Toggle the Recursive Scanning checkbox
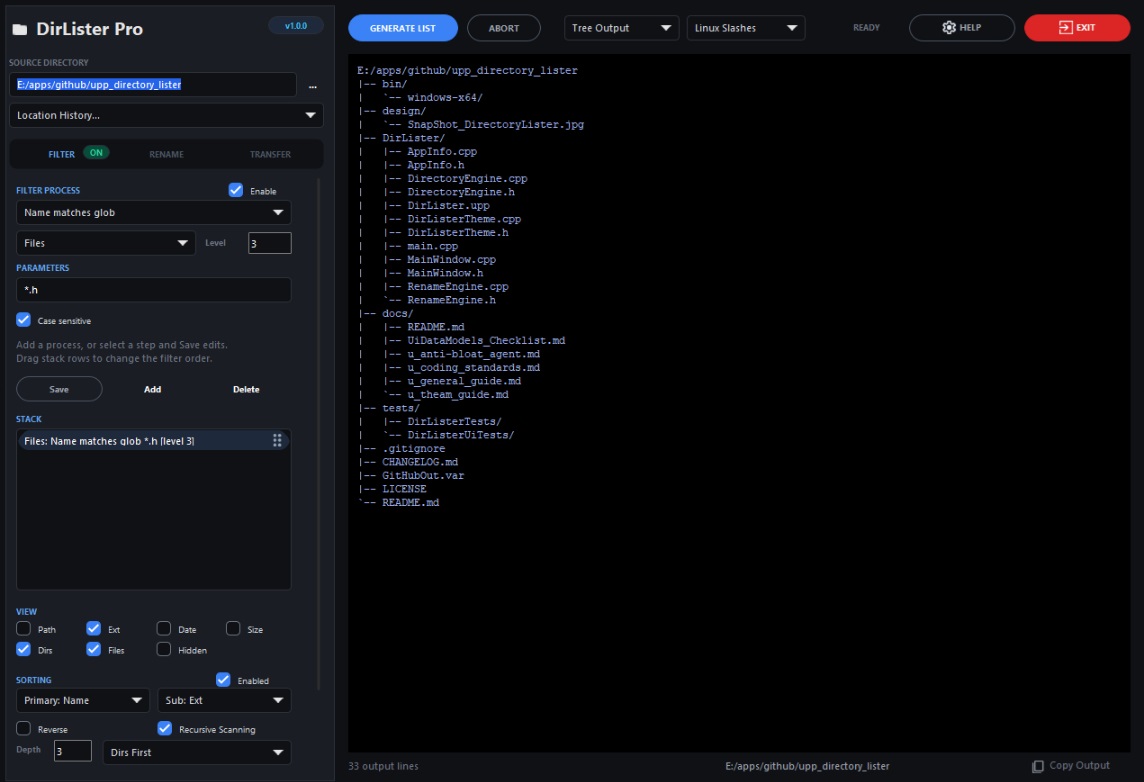Image resolution: width=1144 pixels, height=782 pixels. click(x=165, y=729)
